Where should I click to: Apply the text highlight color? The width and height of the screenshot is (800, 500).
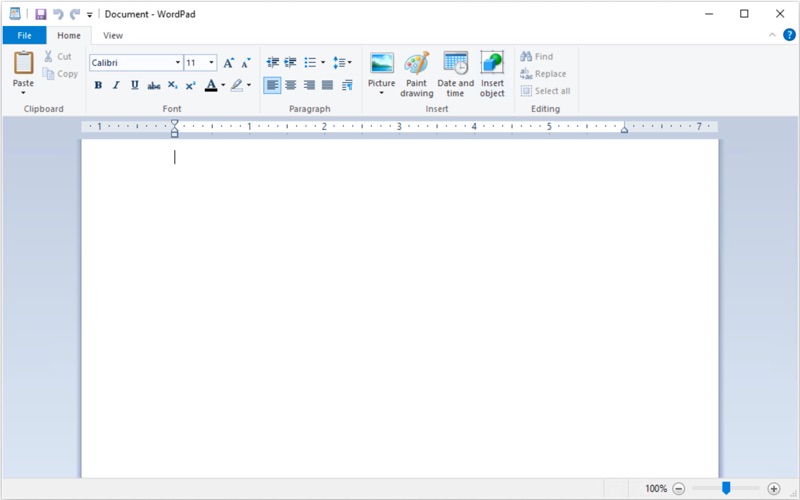pyautogui.click(x=237, y=85)
